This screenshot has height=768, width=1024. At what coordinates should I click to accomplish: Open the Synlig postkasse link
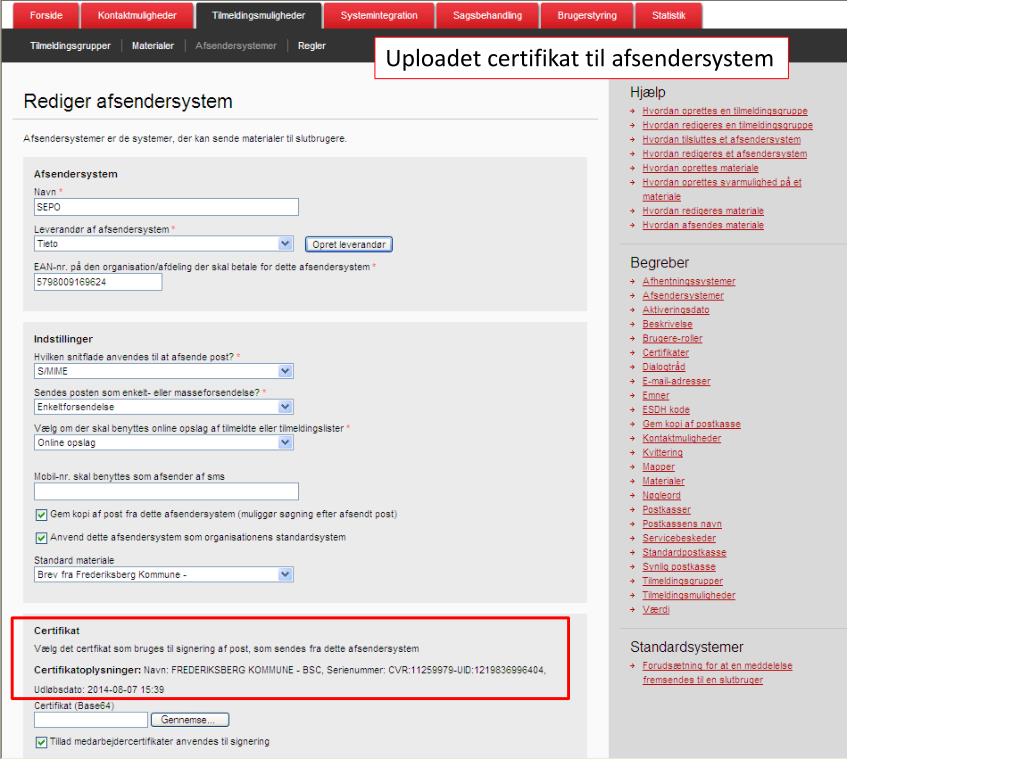pyautogui.click(x=679, y=568)
